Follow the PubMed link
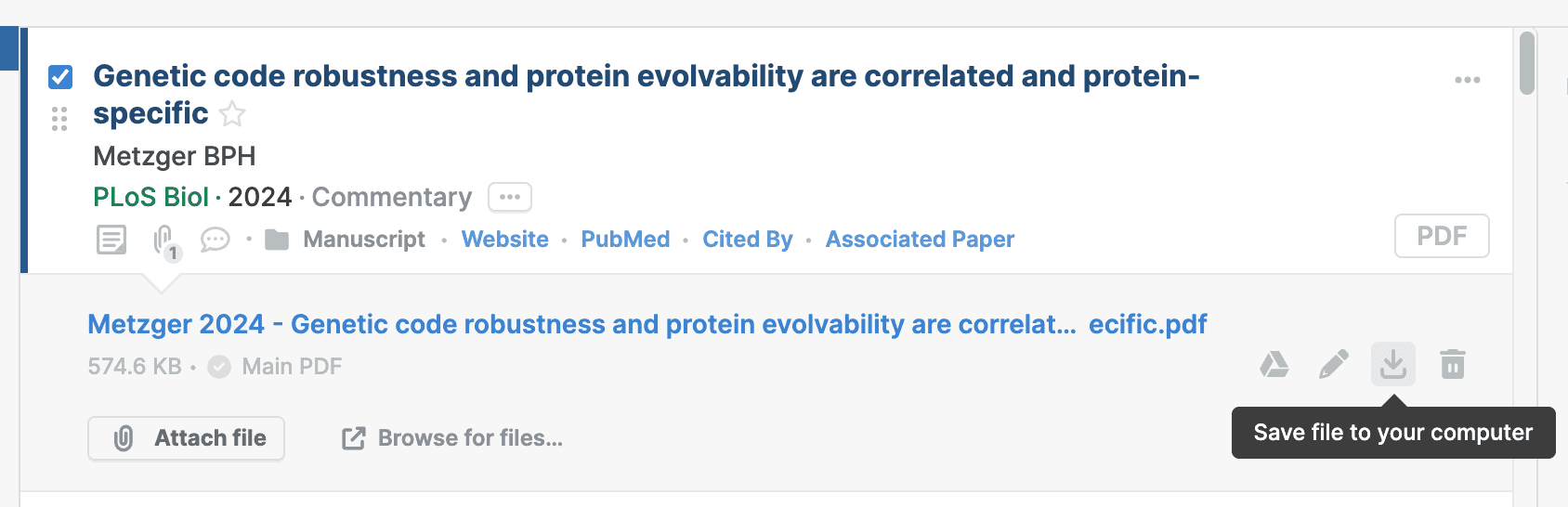1568x507 pixels. pyautogui.click(x=625, y=240)
